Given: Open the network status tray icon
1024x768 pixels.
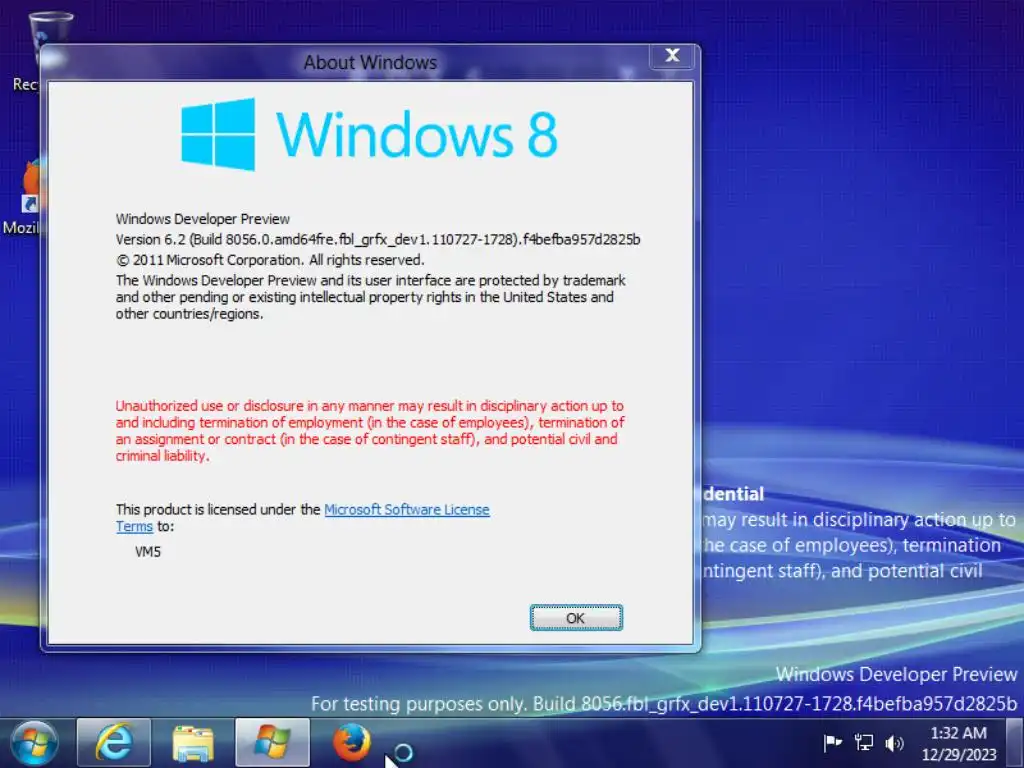Looking at the screenshot, I should [x=864, y=743].
